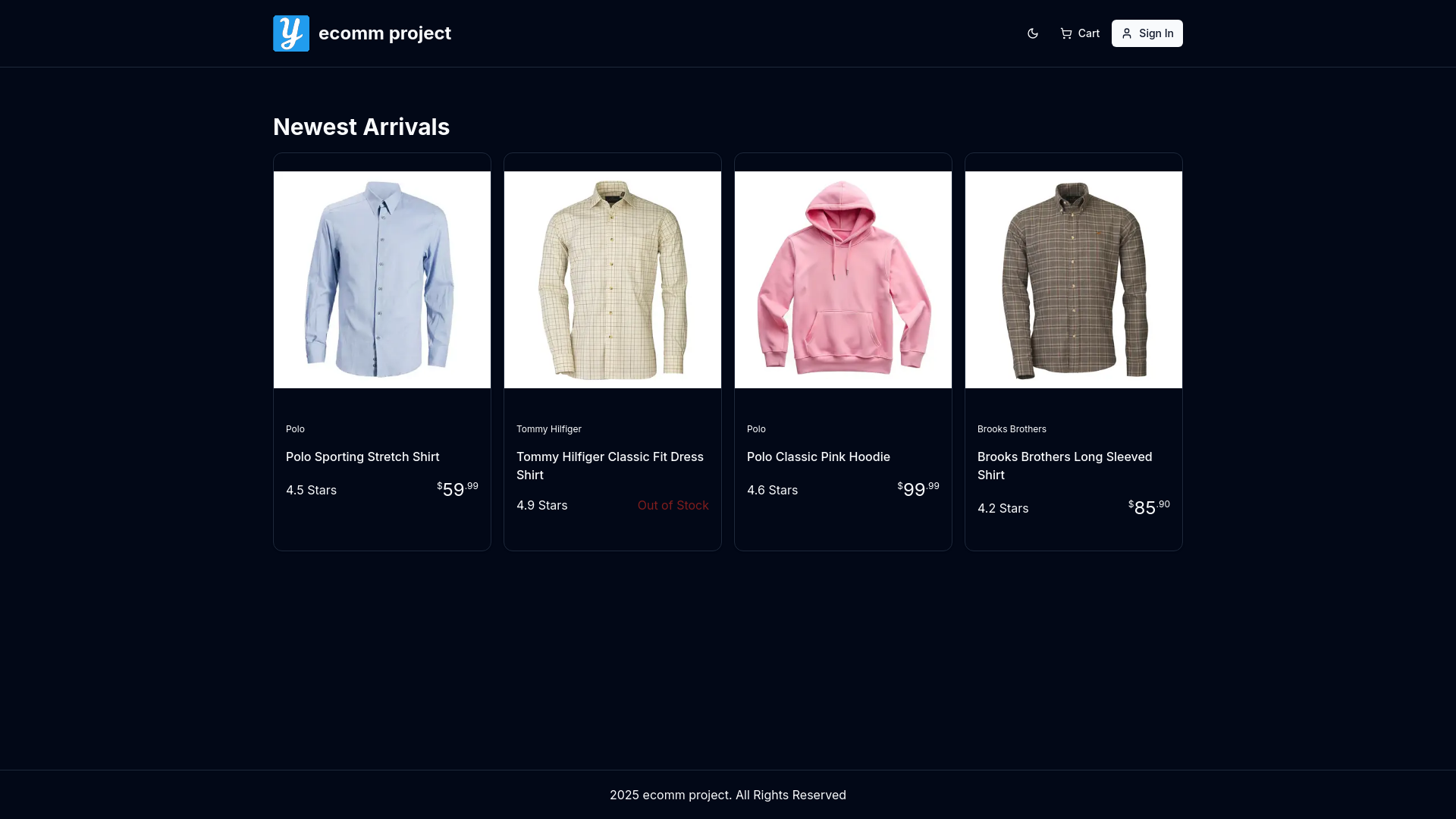Open Polo Classic Pink Hoodie title
The image size is (1456, 819).
[x=818, y=457]
